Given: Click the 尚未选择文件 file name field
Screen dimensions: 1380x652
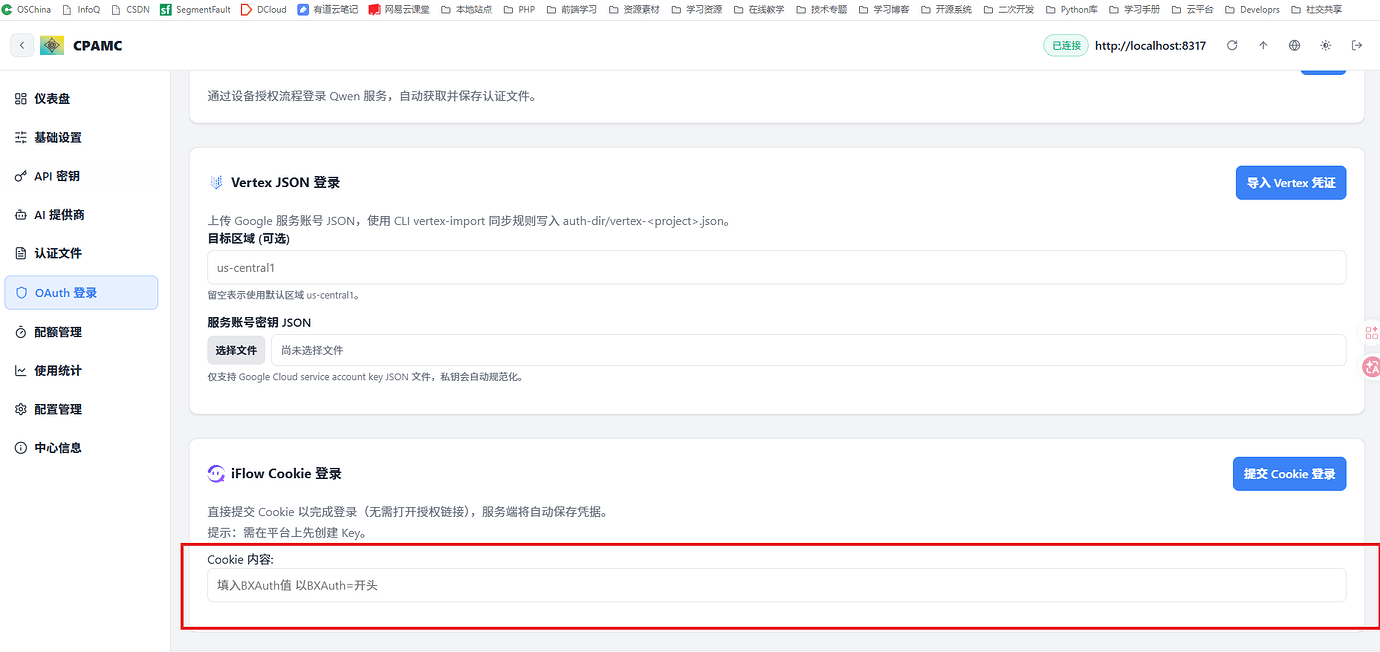Looking at the screenshot, I should [x=808, y=350].
